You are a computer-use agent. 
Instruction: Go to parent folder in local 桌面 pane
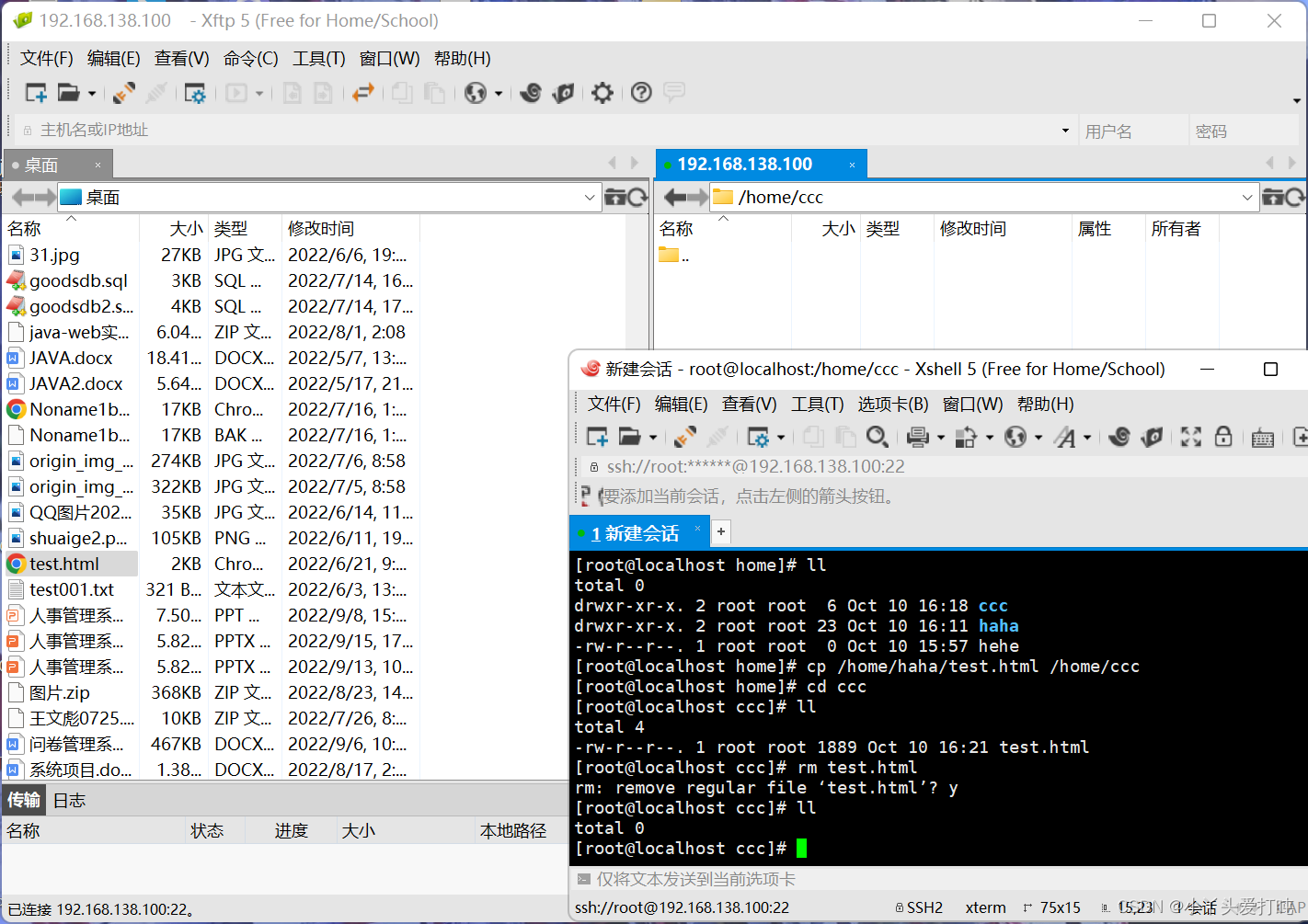point(615,197)
